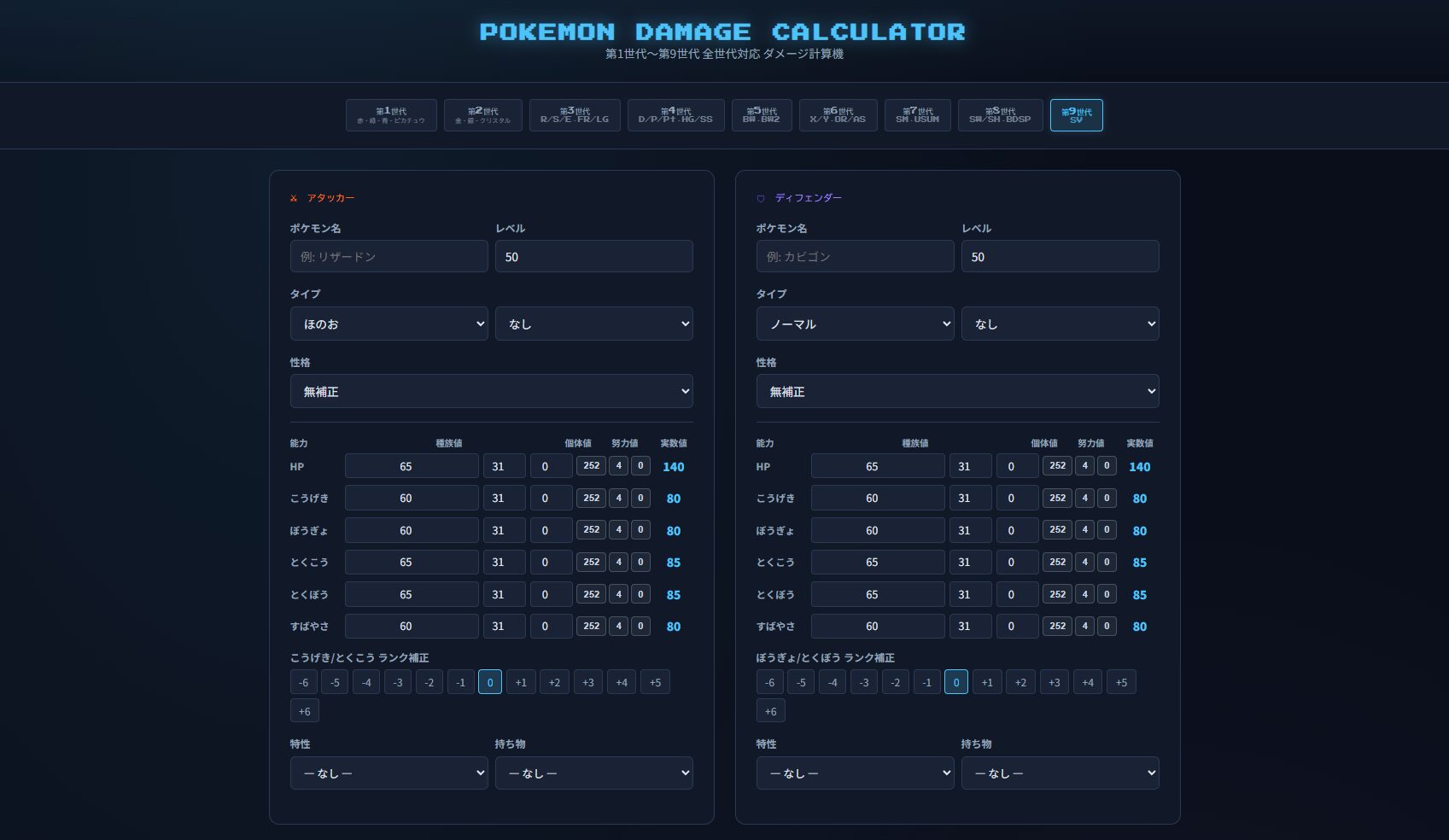The width and height of the screenshot is (1449, 840).
Task: Click the shield icon beside ディフェンダー
Action: 761,198
